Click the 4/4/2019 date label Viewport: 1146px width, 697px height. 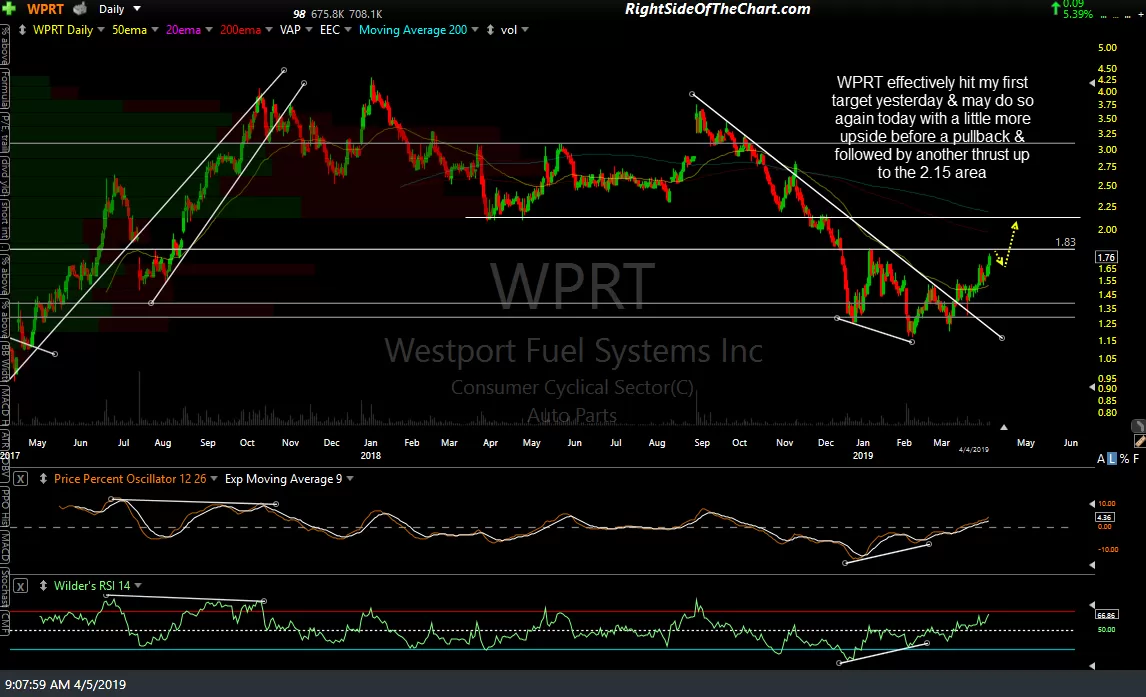[x=974, y=449]
